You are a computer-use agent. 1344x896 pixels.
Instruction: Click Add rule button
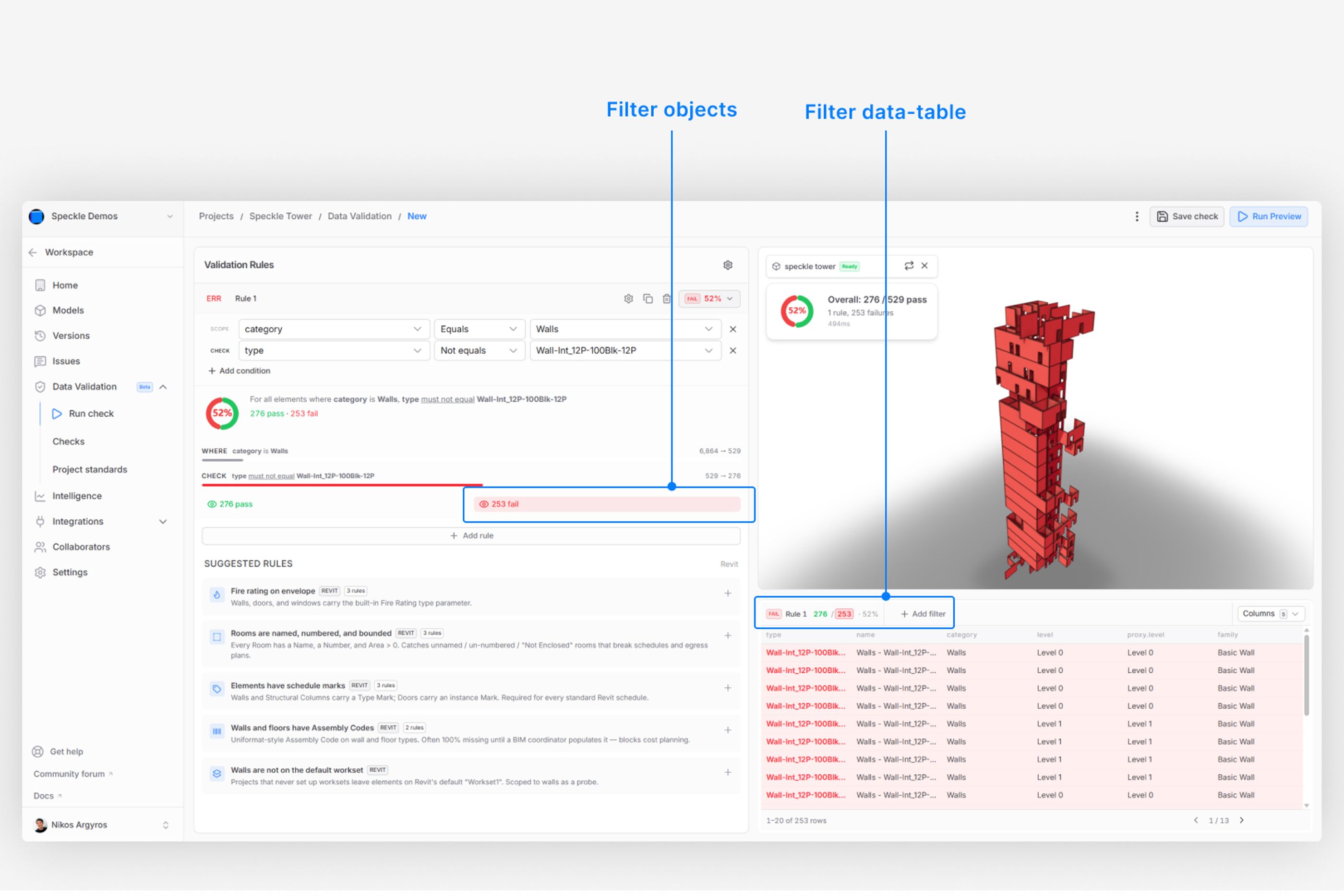coord(471,536)
